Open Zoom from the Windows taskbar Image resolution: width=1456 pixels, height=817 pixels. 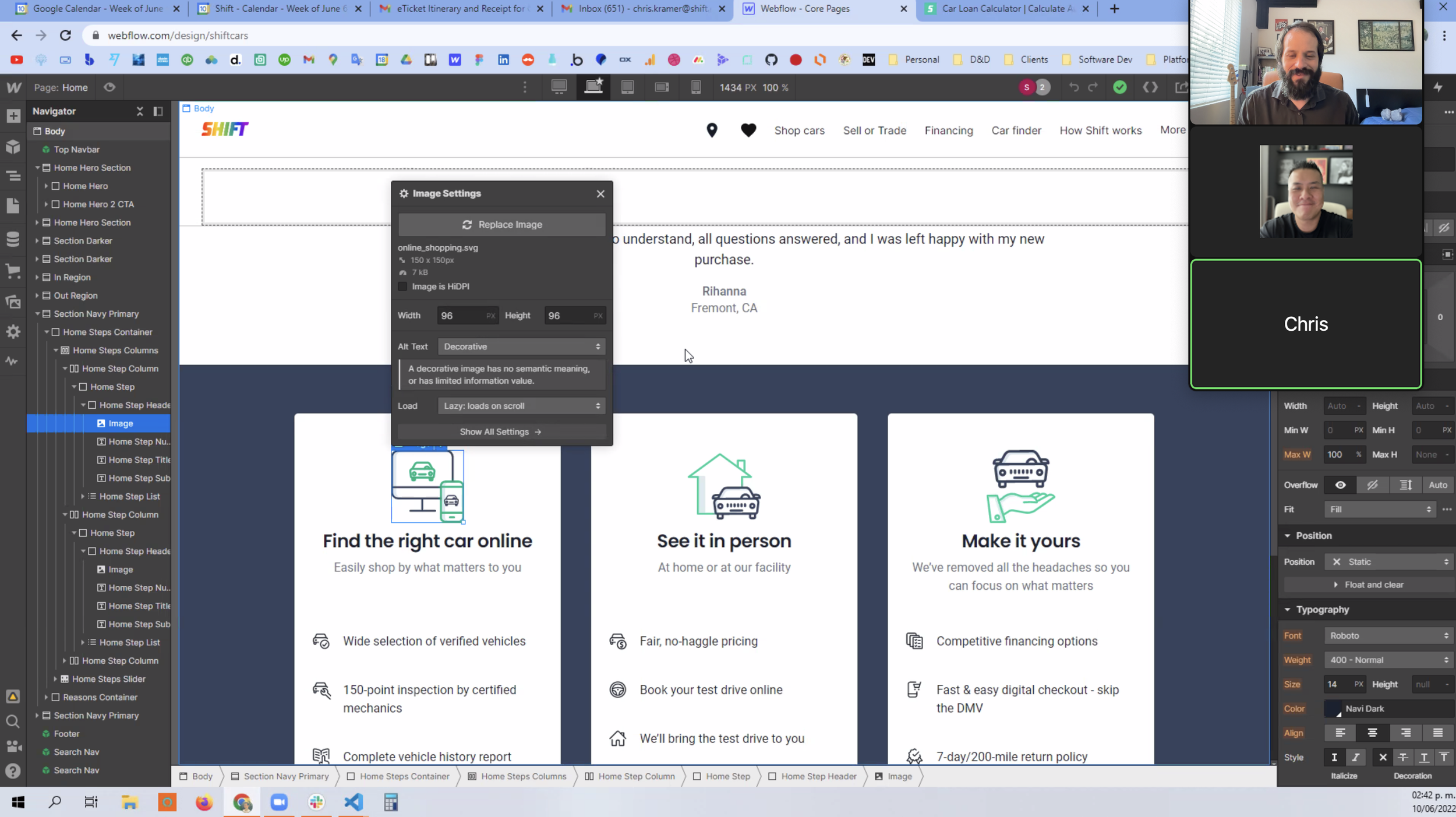[x=279, y=802]
